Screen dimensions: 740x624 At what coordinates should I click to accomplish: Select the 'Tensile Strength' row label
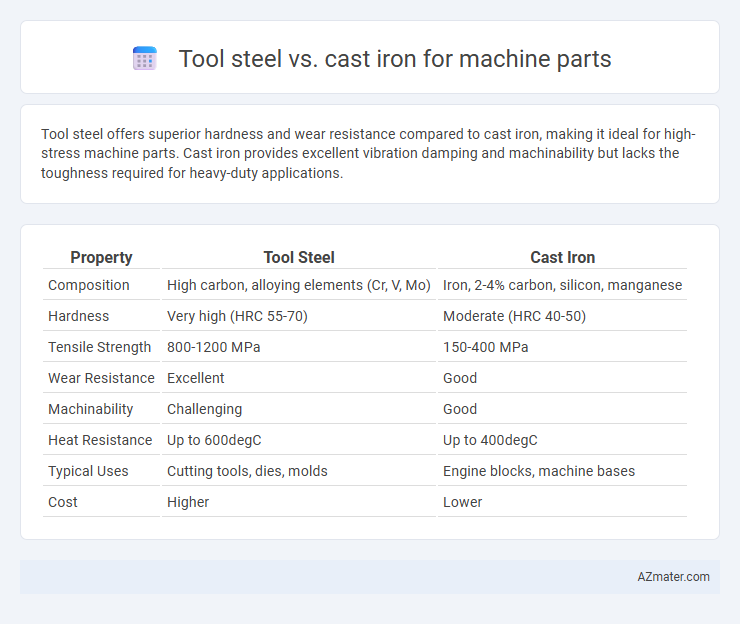coord(100,347)
